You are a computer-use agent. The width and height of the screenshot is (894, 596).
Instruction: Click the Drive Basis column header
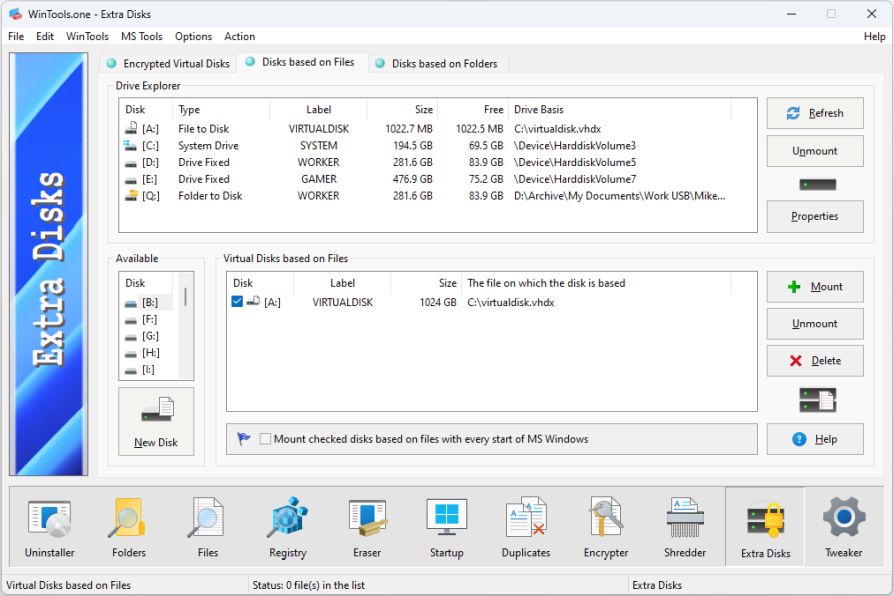pyautogui.click(x=619, y=110)
